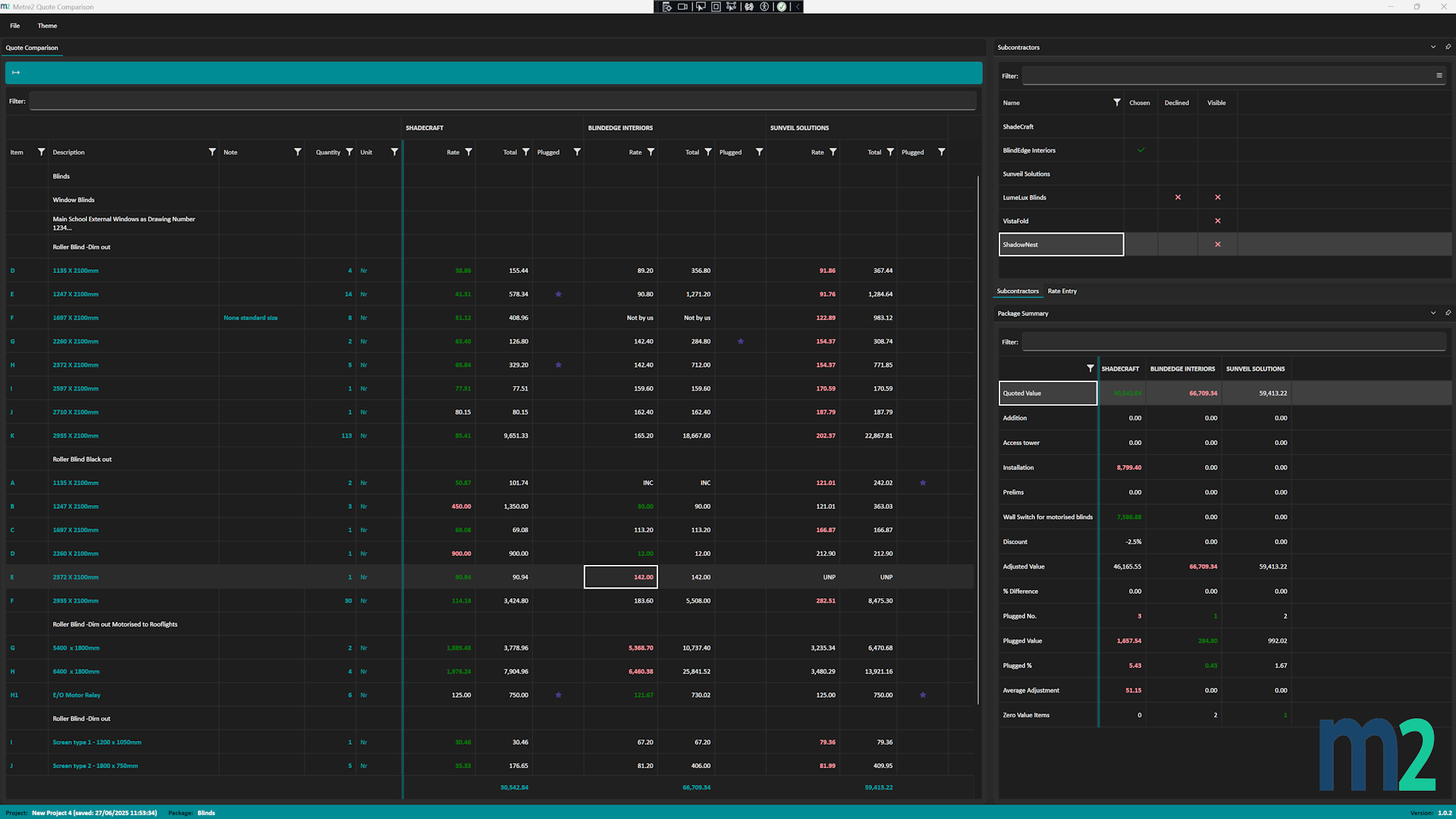Expand the Subcontractors panel dropdown chevron
1456x819 pixels.
(x=1432, y=47)
